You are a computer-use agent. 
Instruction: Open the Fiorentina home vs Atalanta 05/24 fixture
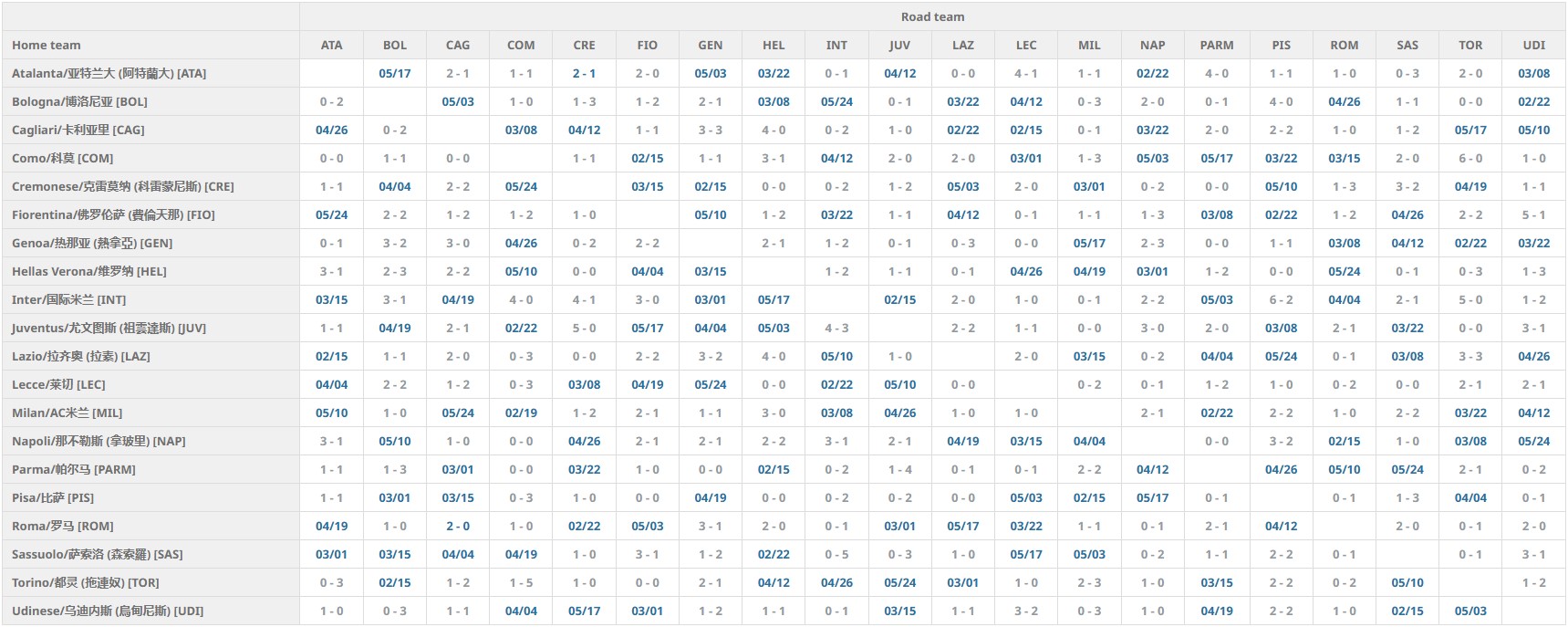[x=331, y=214]
